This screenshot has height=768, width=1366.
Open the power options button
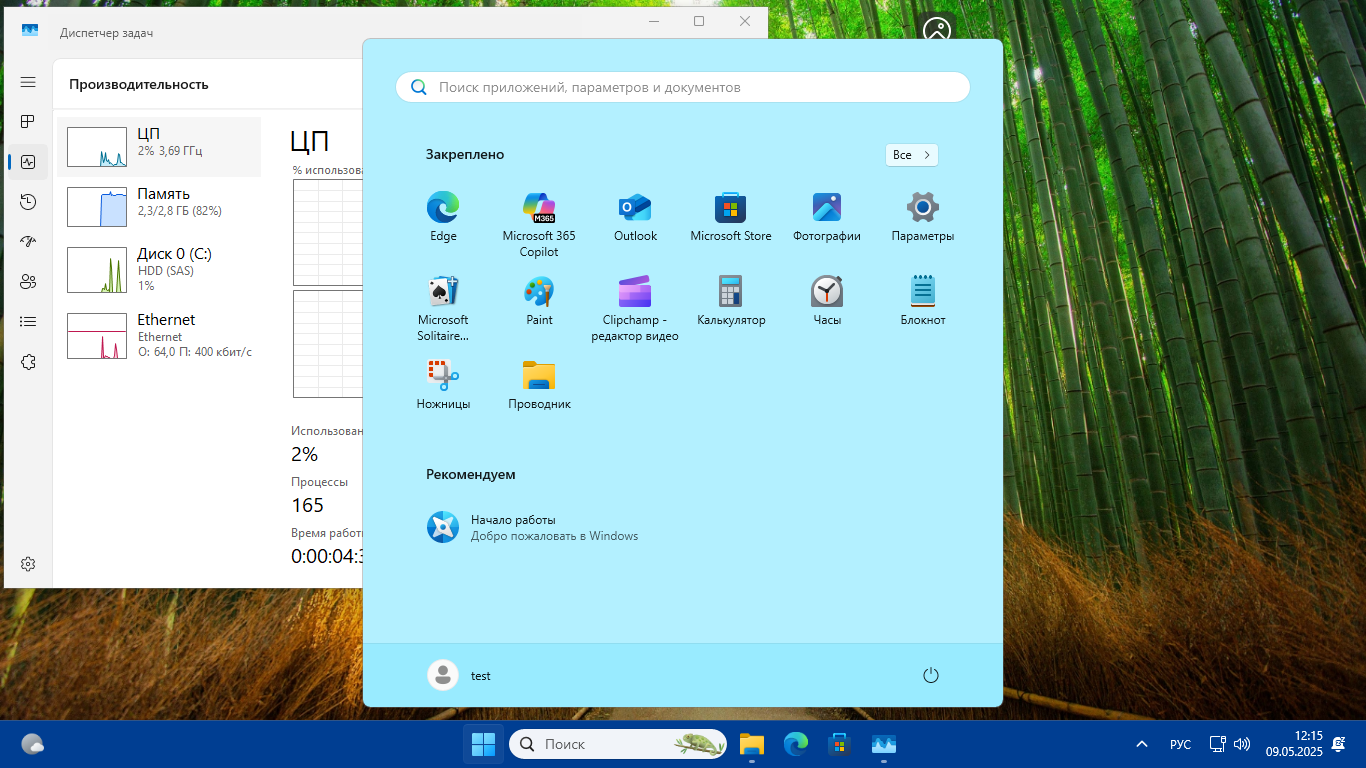[x=931, y=676]
